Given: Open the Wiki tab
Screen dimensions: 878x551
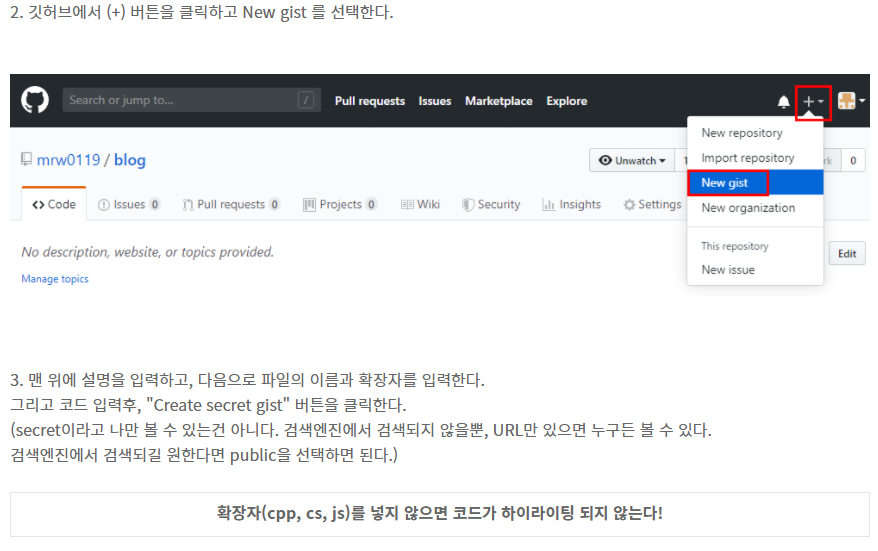Looking at the screenshot, I should pyautogui.click(x=421, y=204).
